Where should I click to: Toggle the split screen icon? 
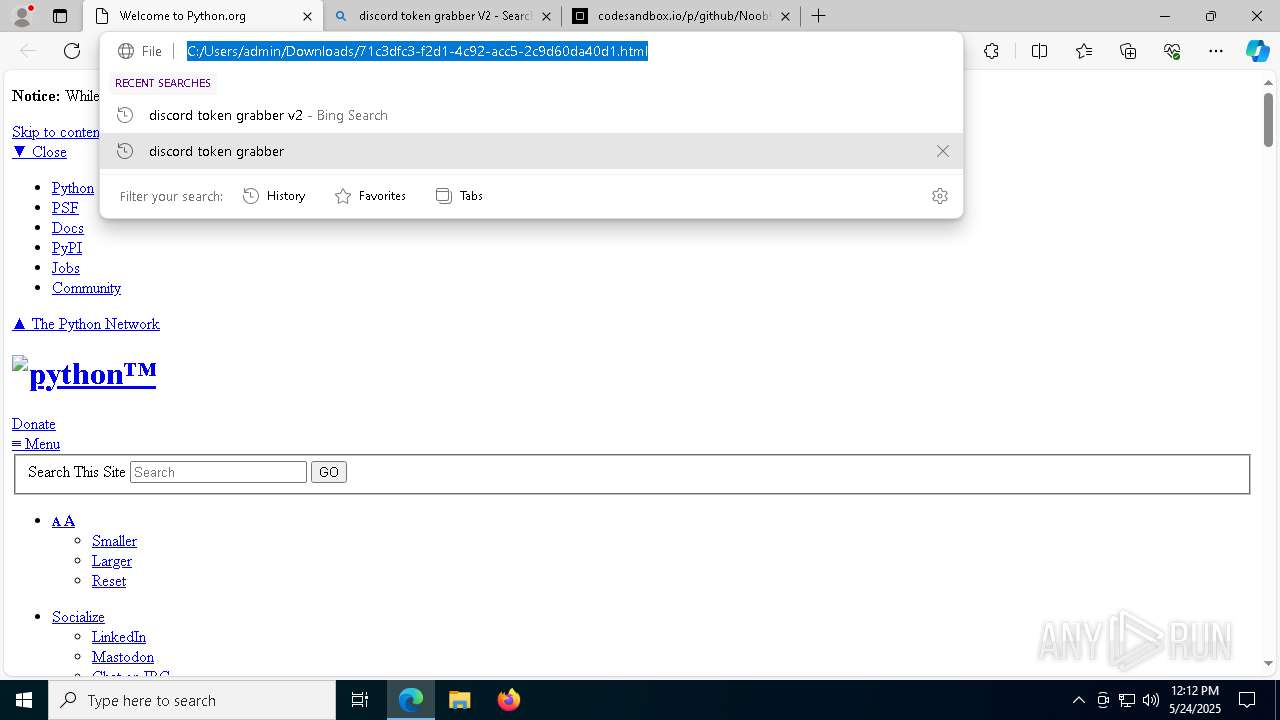coord(1039,51)
